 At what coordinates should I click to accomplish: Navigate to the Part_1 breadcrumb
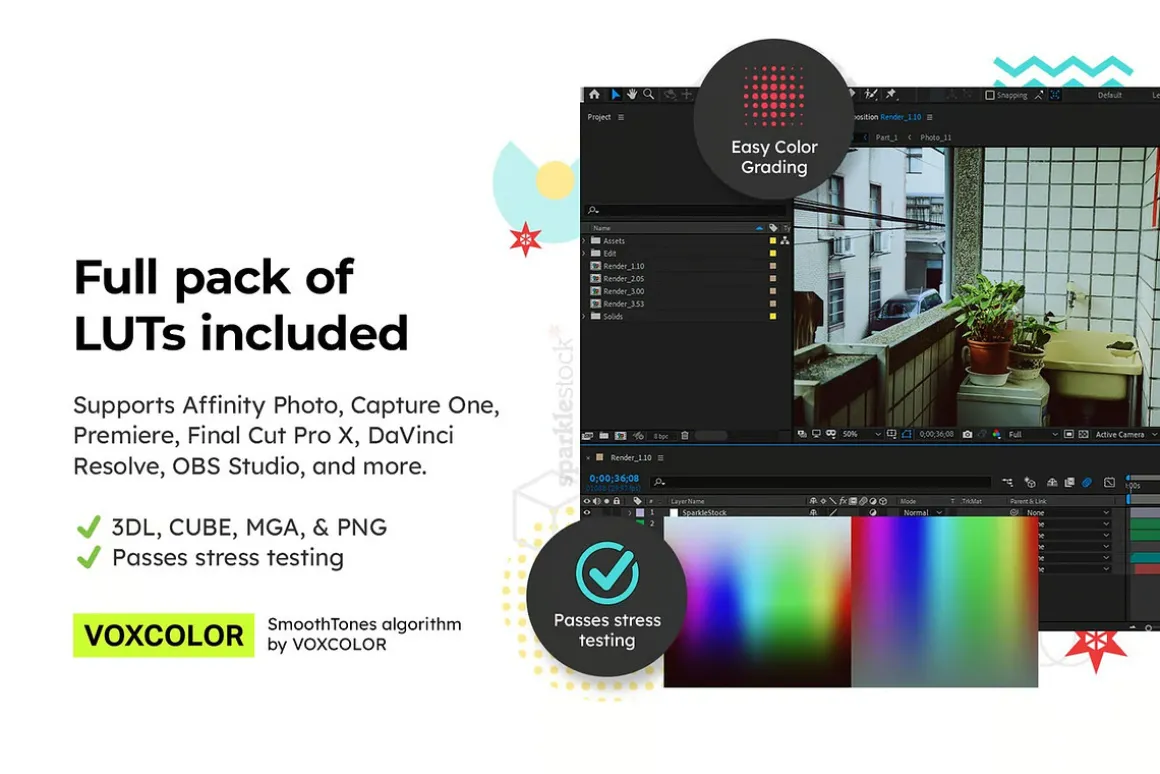[x=886, y=138]
